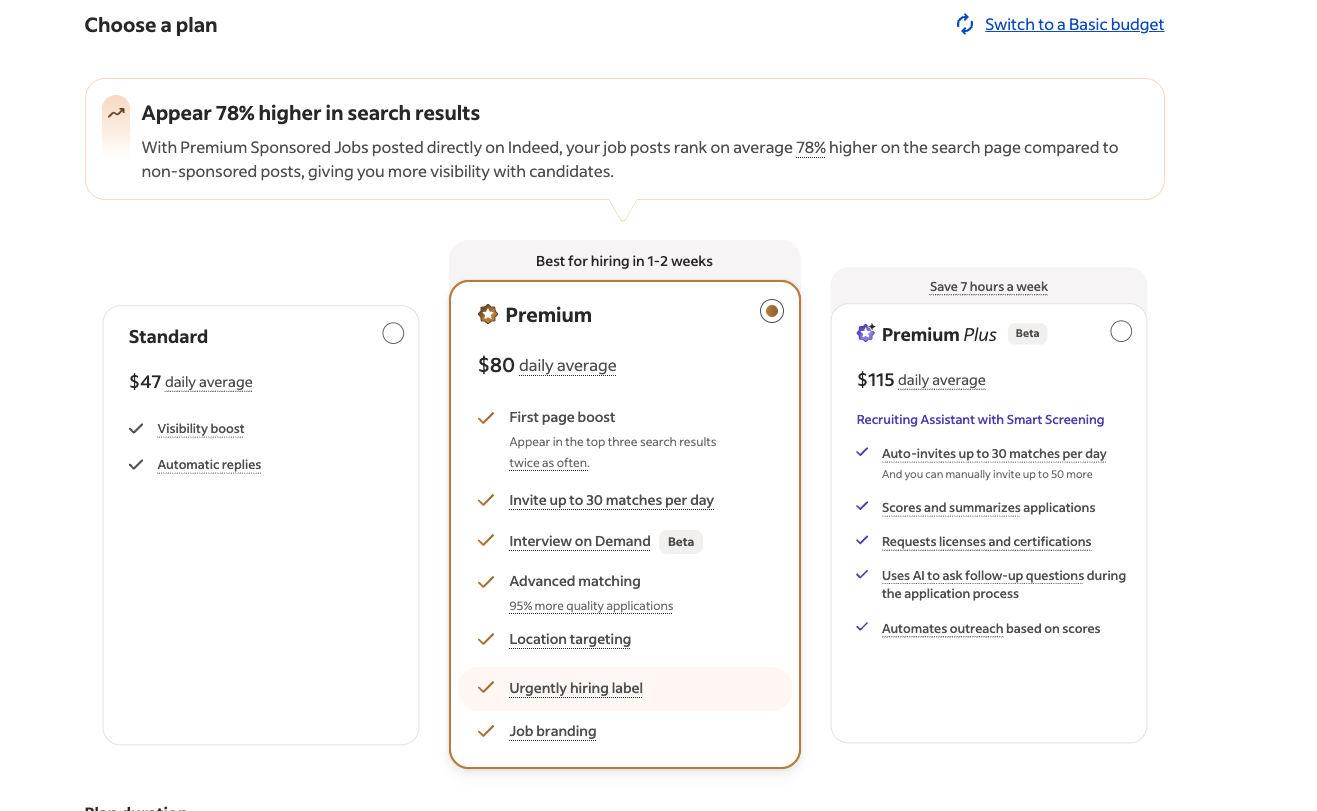Choose the Premium Plus radio button
Screen dimensions: 1317x811
[1121, 331]
